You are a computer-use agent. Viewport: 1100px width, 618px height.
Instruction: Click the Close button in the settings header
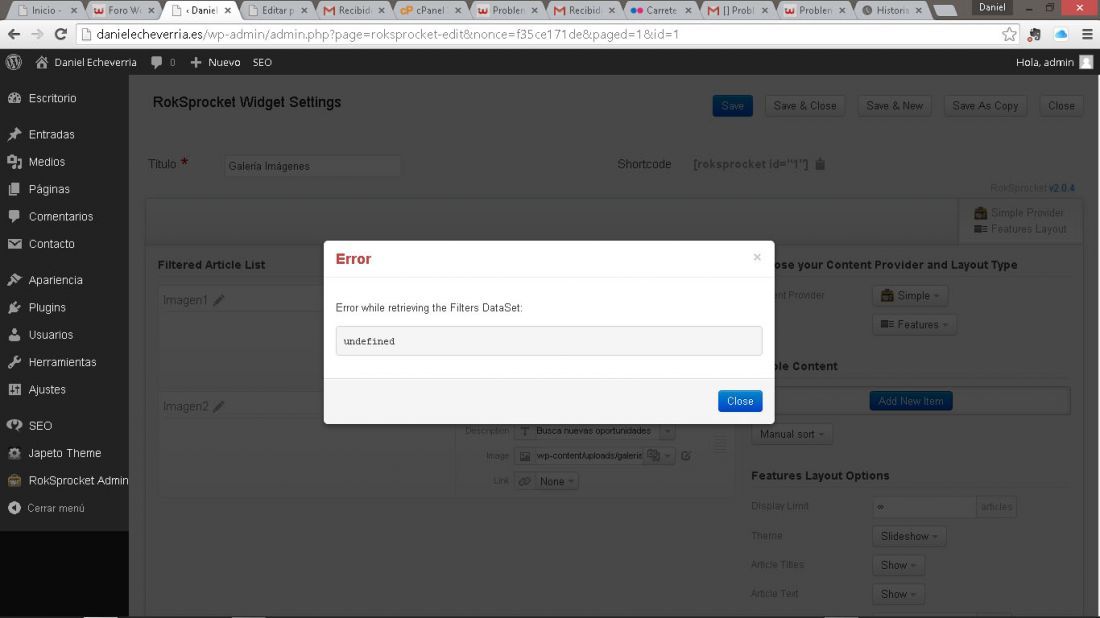1061,106
